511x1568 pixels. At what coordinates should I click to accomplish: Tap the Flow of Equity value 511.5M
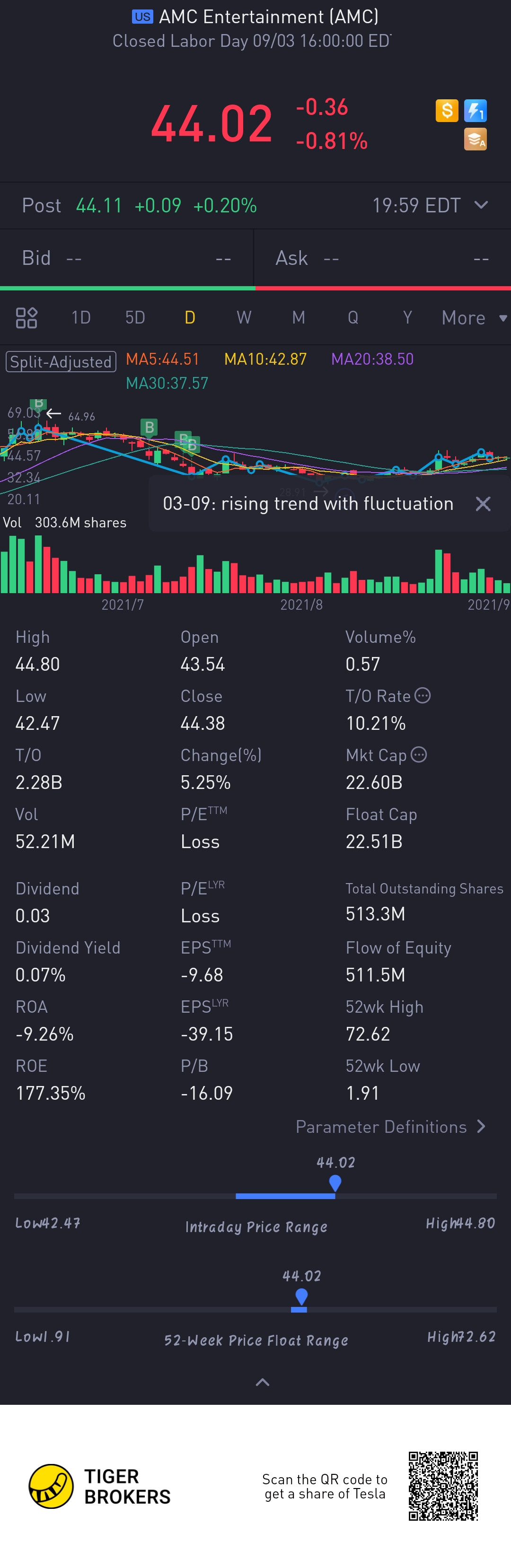(375, 974)
